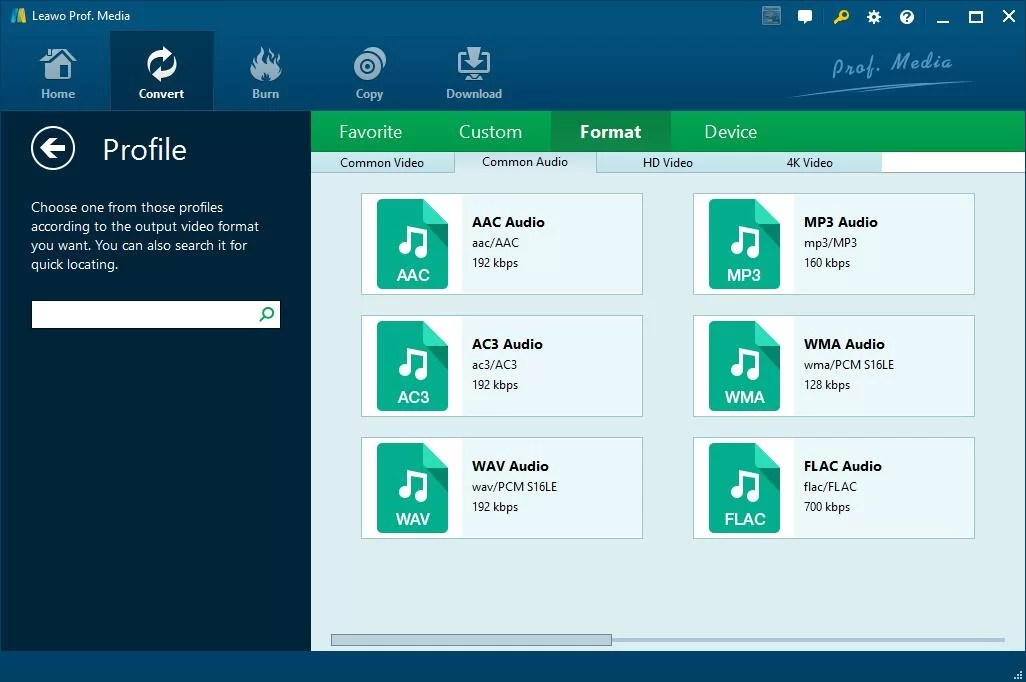Click the feedback chat bubble icon
This screenshot has width=1026, height=682.
[805, 16]
